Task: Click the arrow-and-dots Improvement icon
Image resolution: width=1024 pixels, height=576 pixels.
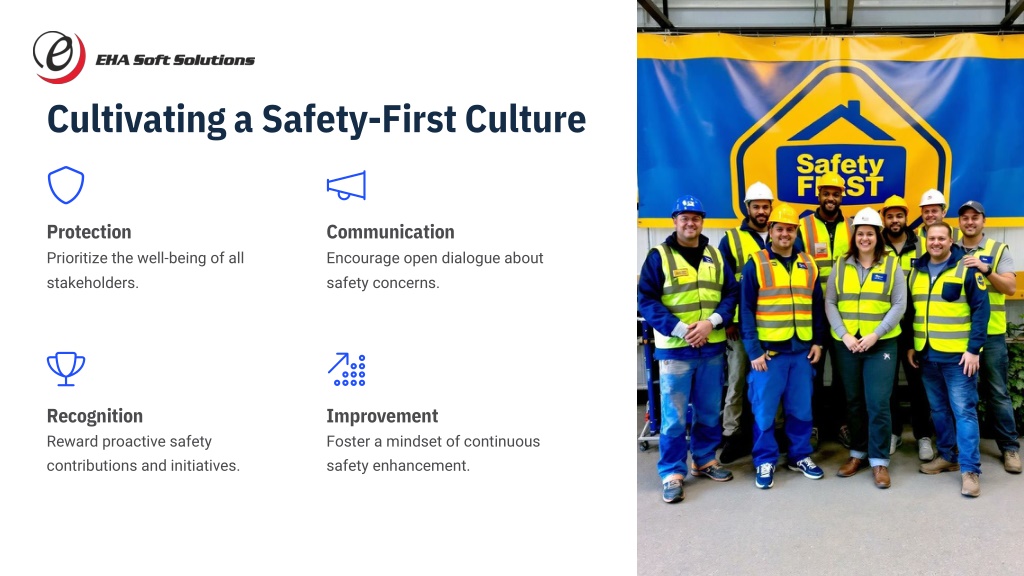Action: (x=346, y=370)
